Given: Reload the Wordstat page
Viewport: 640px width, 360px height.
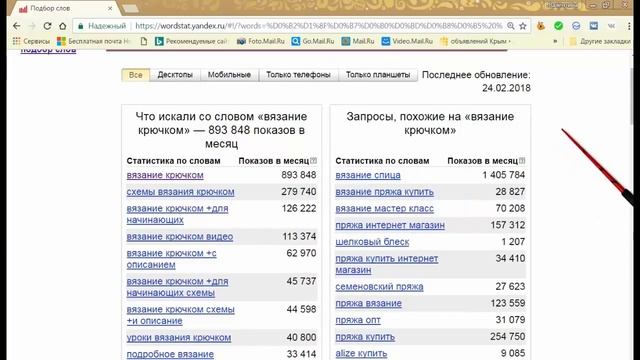Looking at the screenshot, I should pos(47,26).
